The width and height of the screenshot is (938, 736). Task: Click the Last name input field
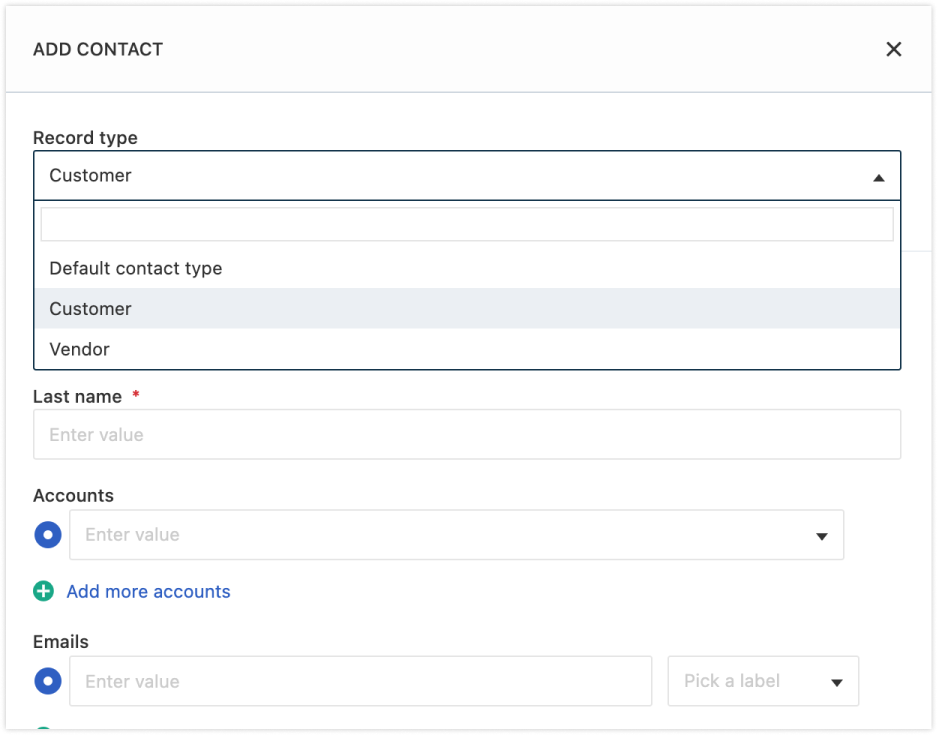(x=466, y=435)
